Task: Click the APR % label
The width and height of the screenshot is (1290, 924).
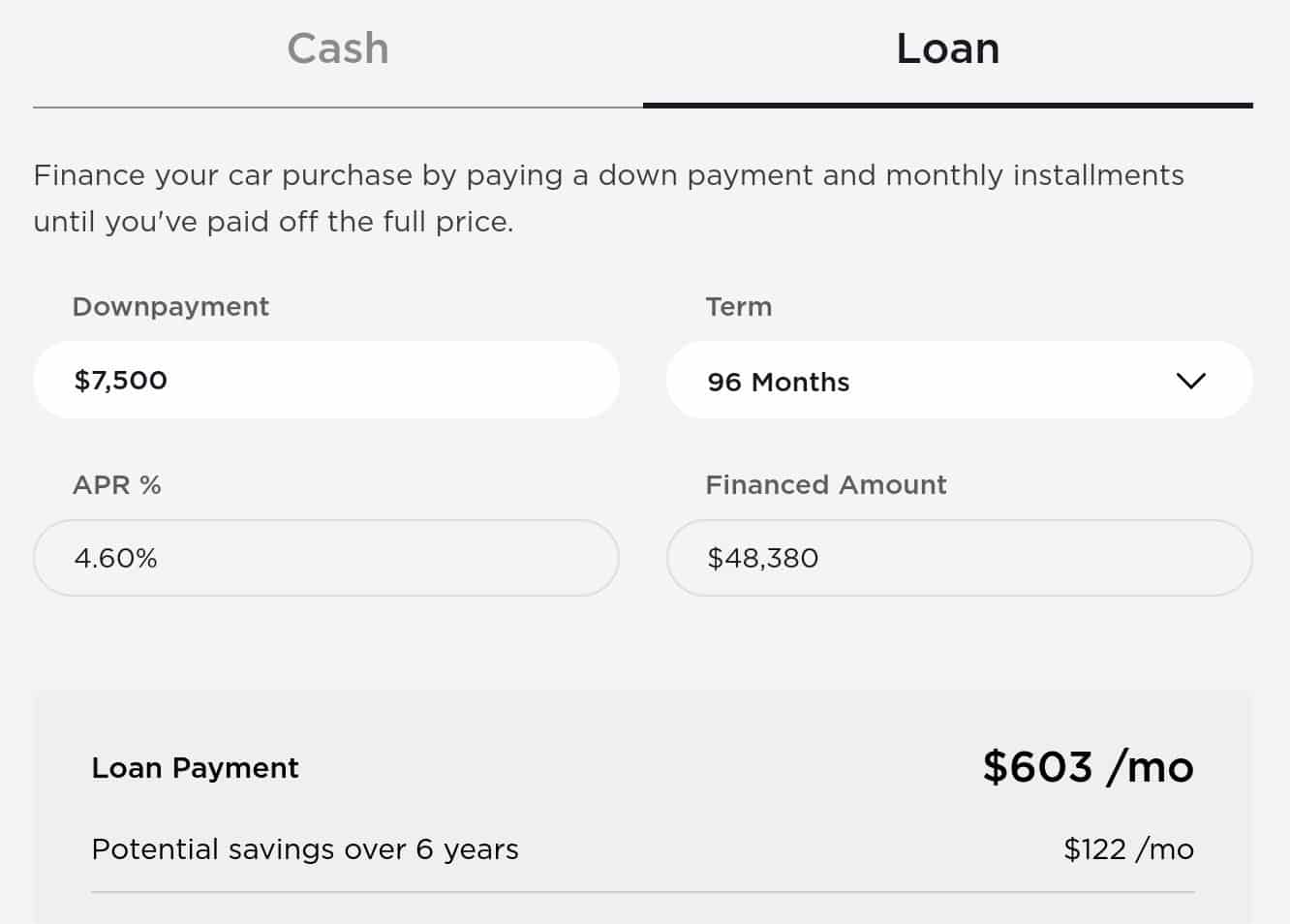Action: coord(117,485)
